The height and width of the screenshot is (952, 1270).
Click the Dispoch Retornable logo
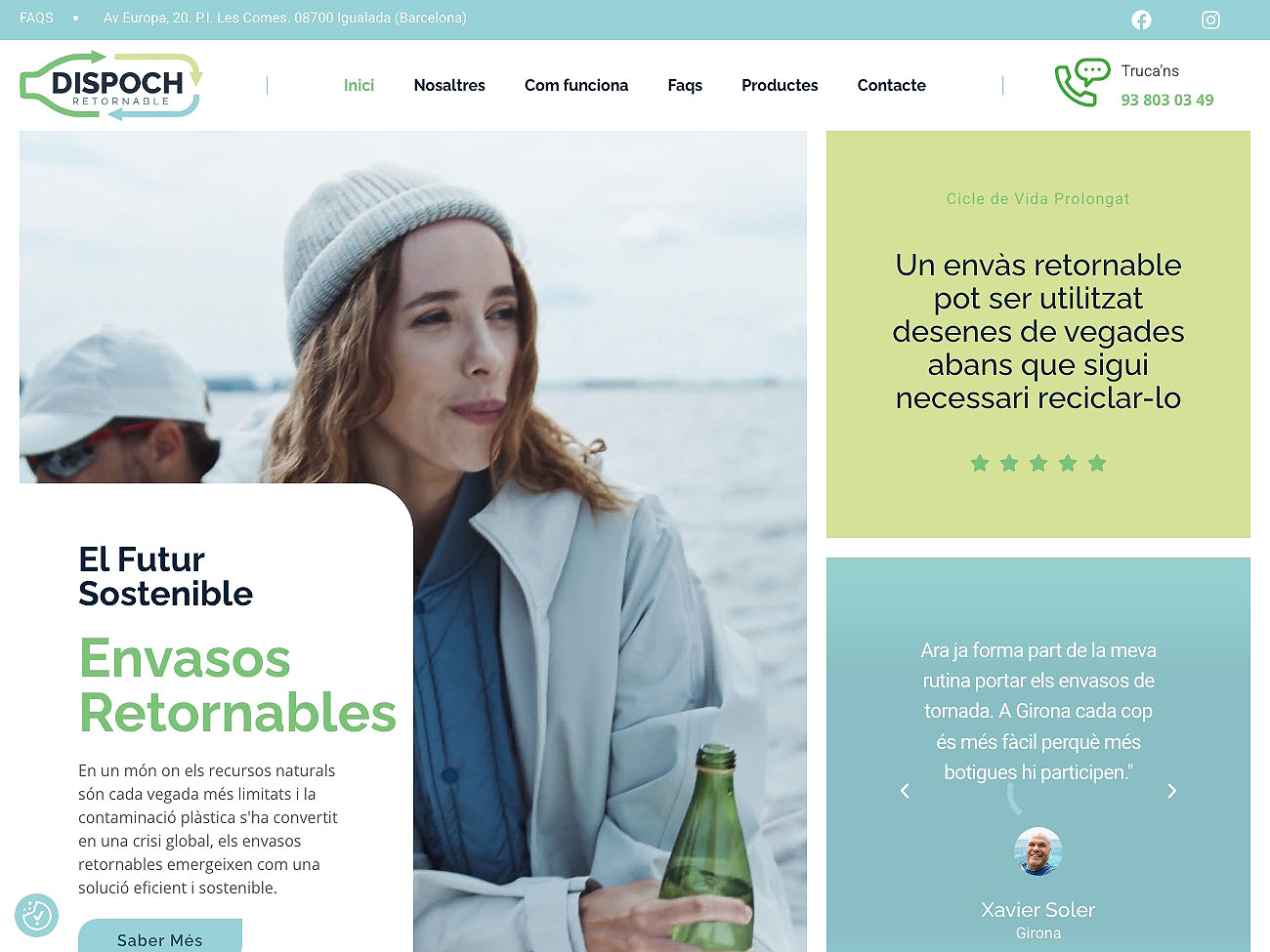point(111,85)
